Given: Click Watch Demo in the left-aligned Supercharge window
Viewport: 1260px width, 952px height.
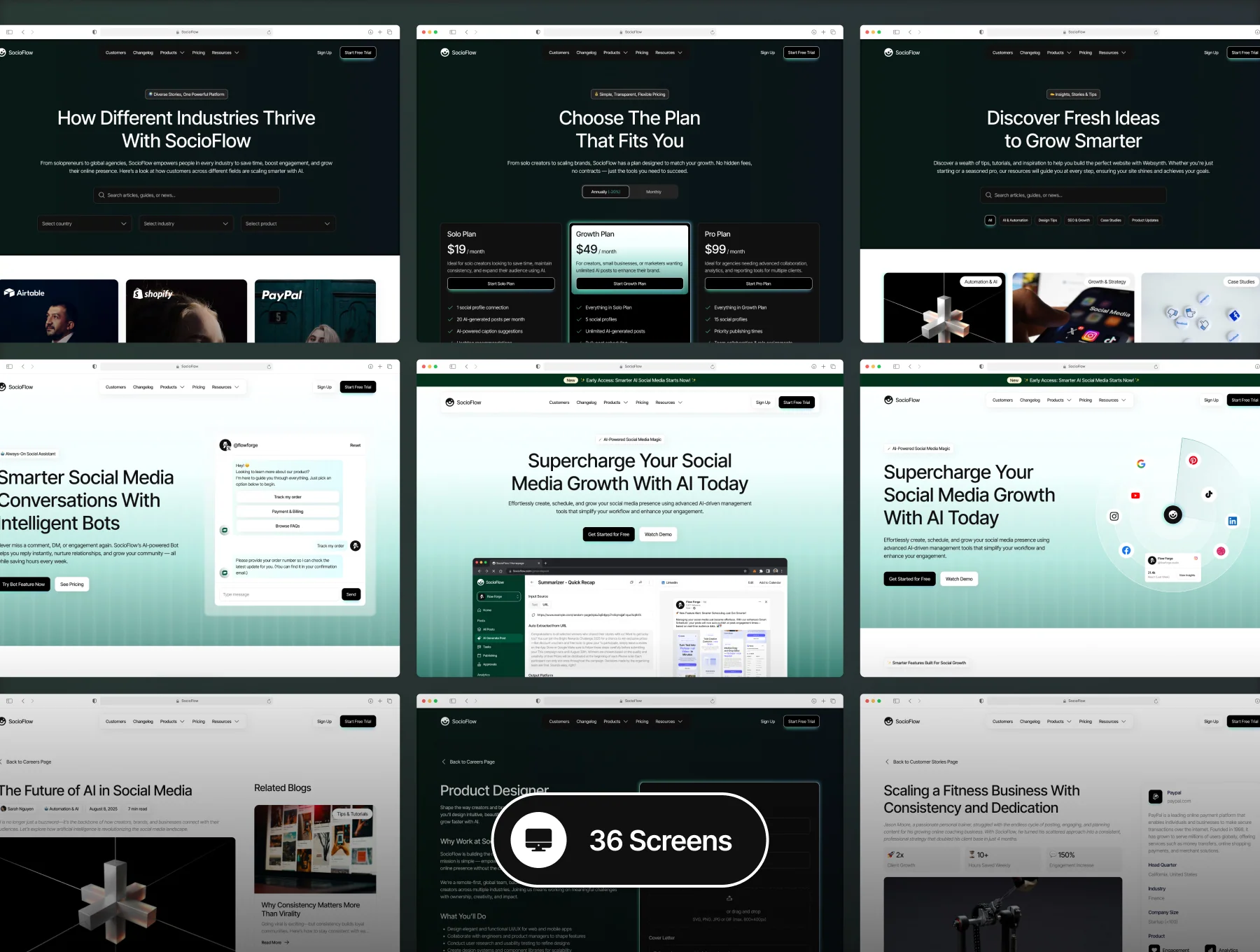Looking at the screenshot, I should 959,579.
